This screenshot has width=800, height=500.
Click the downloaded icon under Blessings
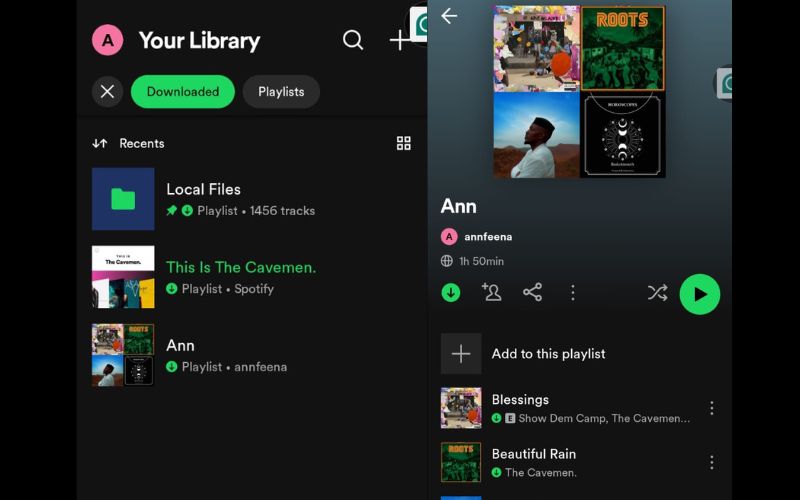(x=496, y=418)
